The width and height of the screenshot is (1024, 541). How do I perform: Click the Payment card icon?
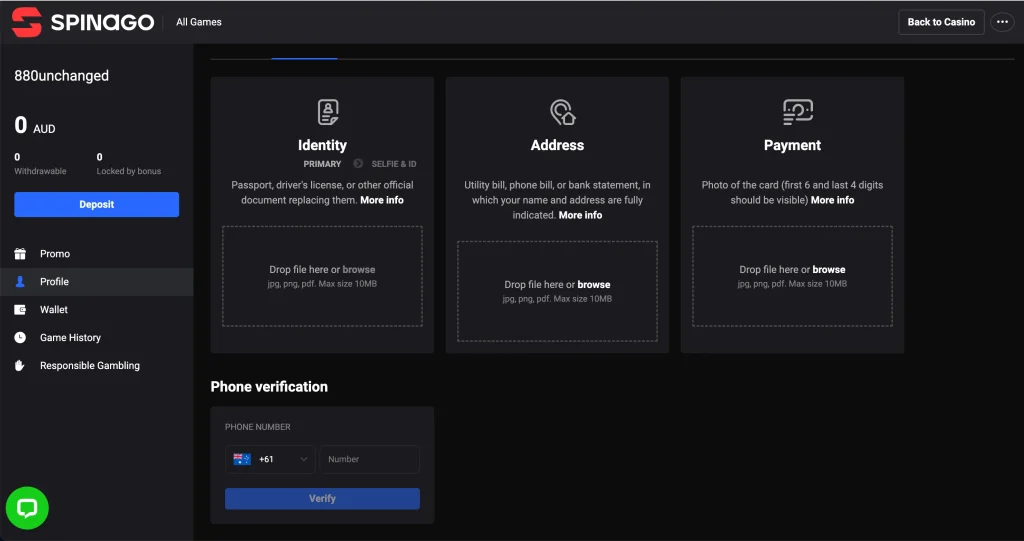[x=797, y=112]
